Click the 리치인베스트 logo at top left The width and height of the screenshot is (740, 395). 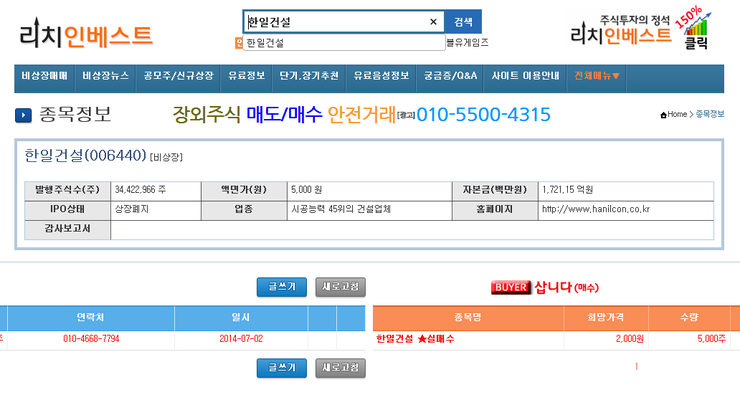pyautogui.click(x=86, y=34)
